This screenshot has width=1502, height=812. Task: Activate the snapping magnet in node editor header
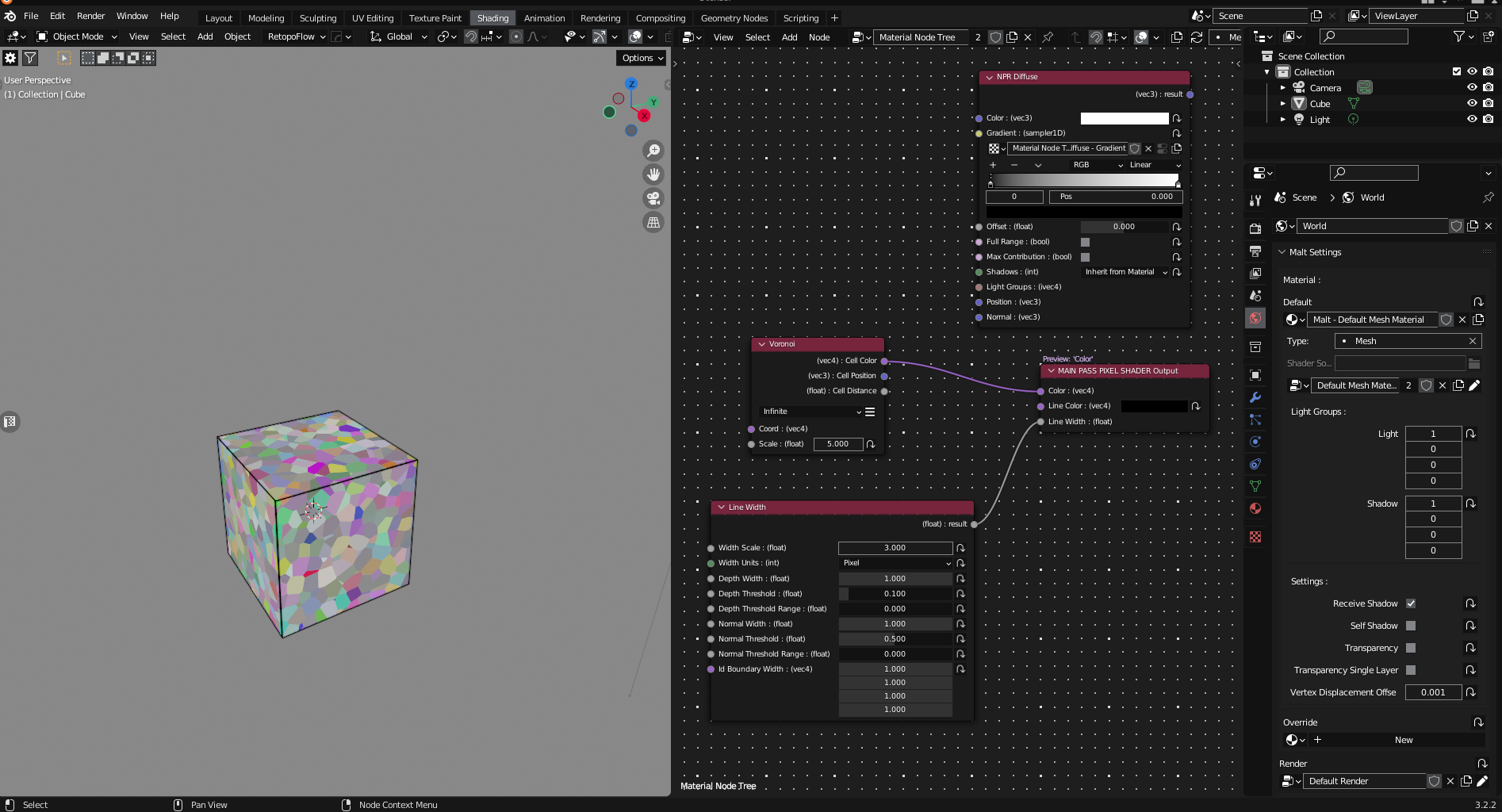click(x=1096, y=36)
